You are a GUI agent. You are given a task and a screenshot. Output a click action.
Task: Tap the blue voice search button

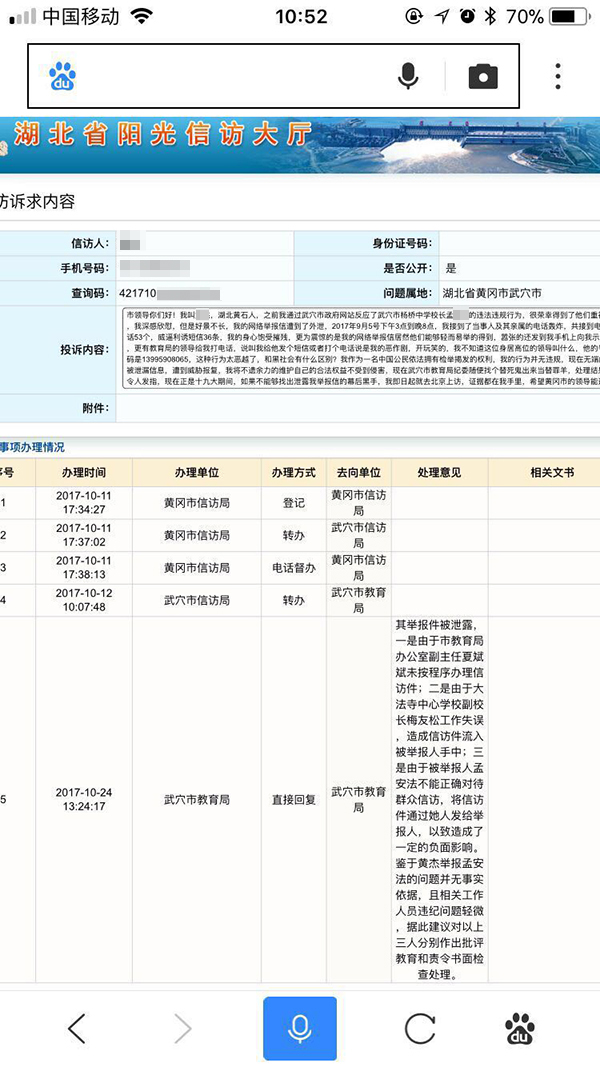tap(300, 1028)
